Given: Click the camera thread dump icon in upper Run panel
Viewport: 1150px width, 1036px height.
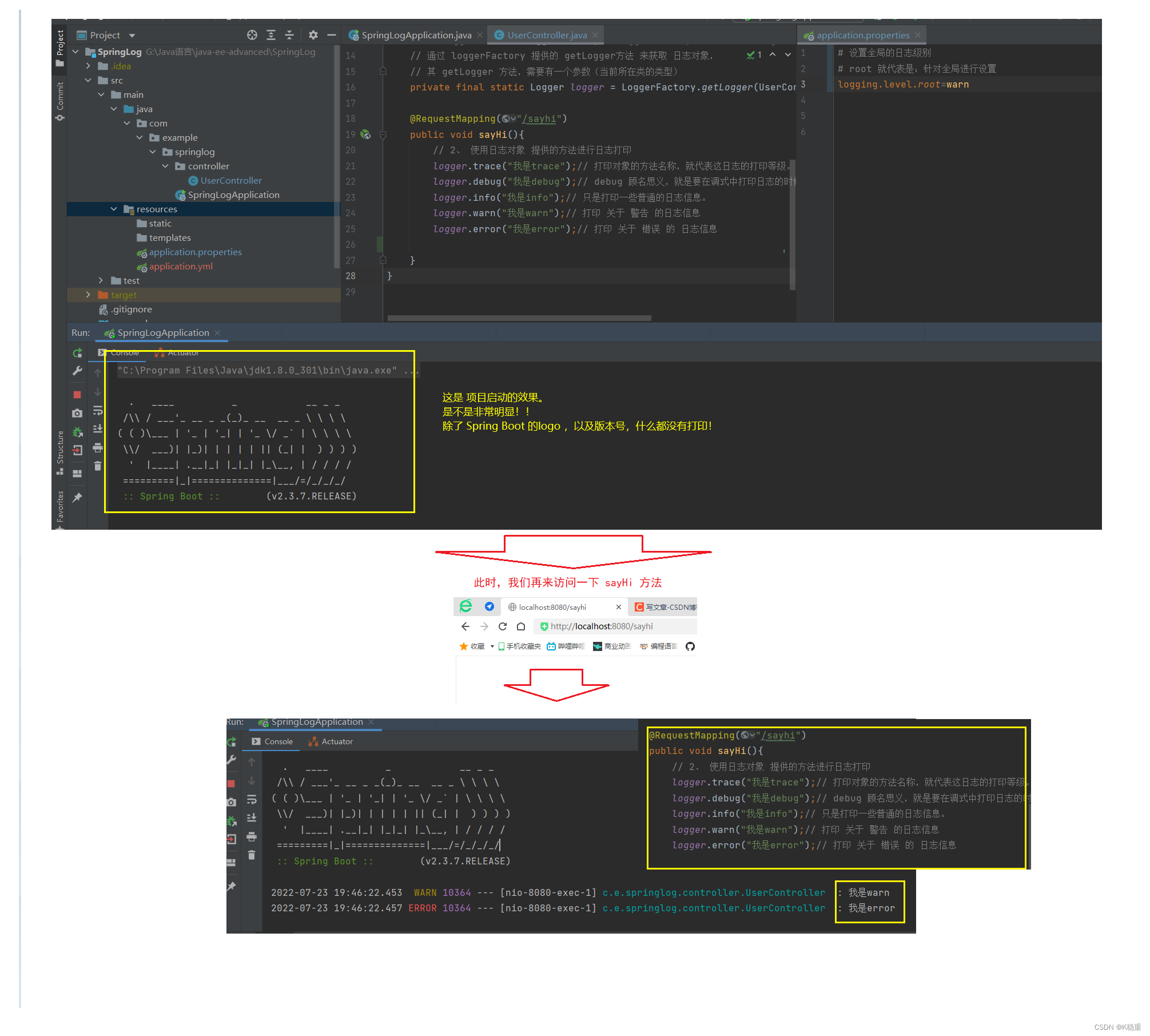Looking at the screenshot, I should click(77, 413).
